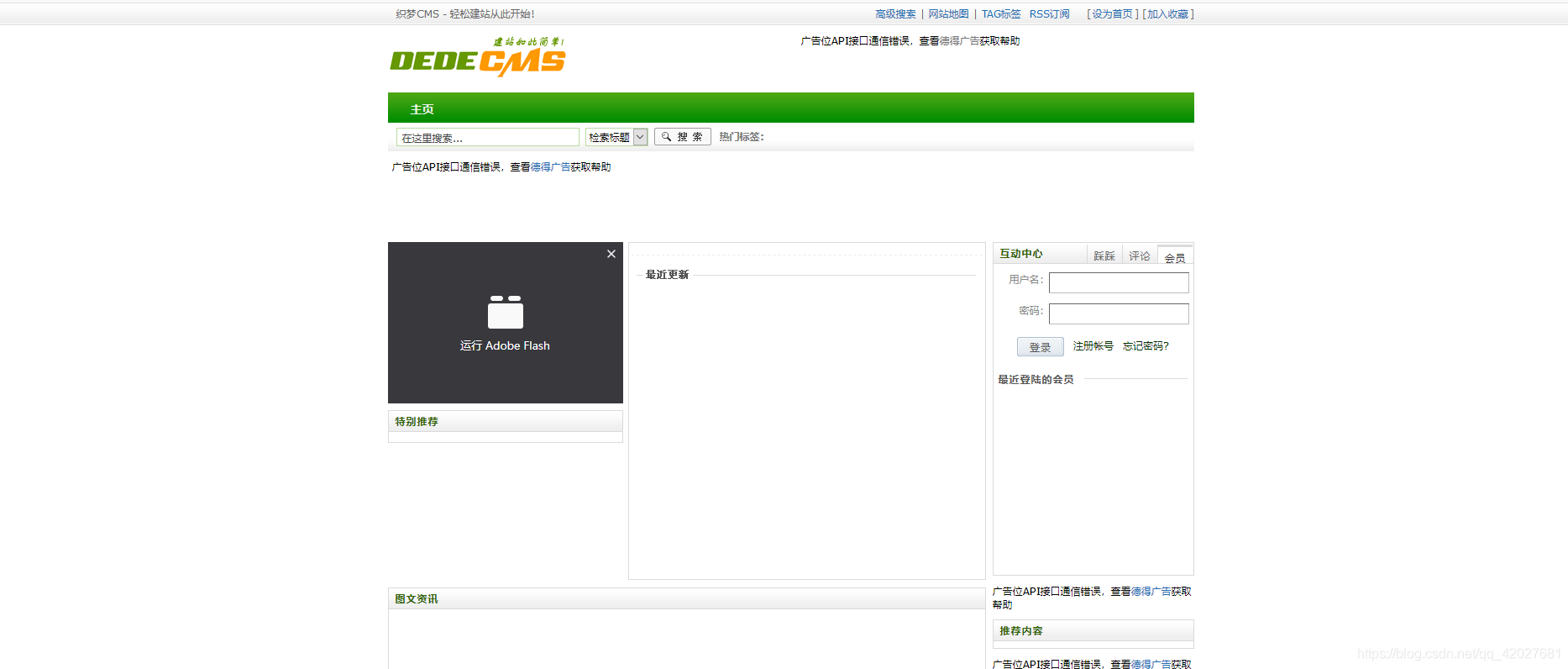Click the 搜索 search button
Screen dimensions: 1568x669
pos(683,137)
